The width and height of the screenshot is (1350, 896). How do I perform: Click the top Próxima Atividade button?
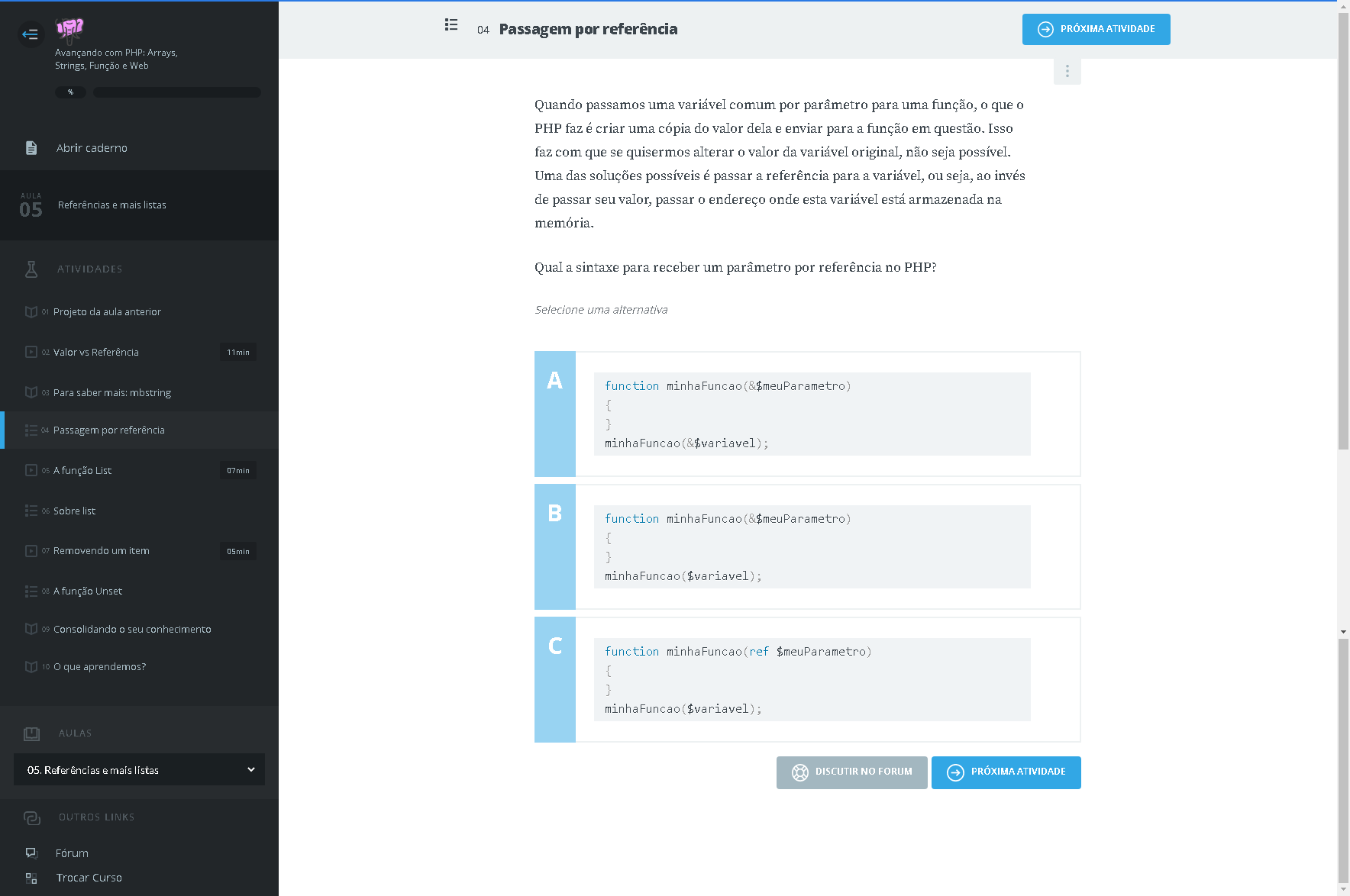(1096, 29)
